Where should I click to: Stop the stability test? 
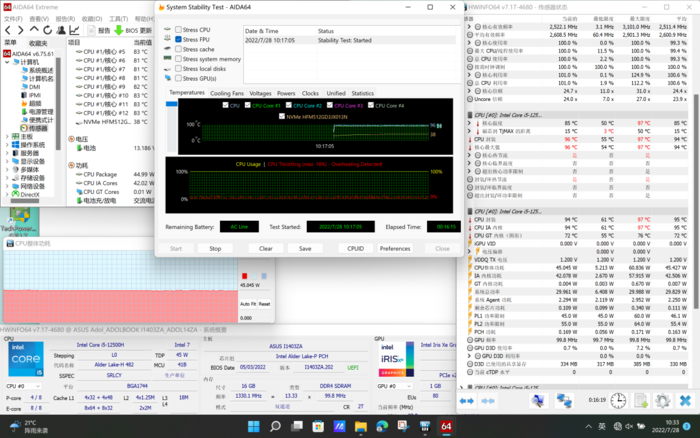215,248
